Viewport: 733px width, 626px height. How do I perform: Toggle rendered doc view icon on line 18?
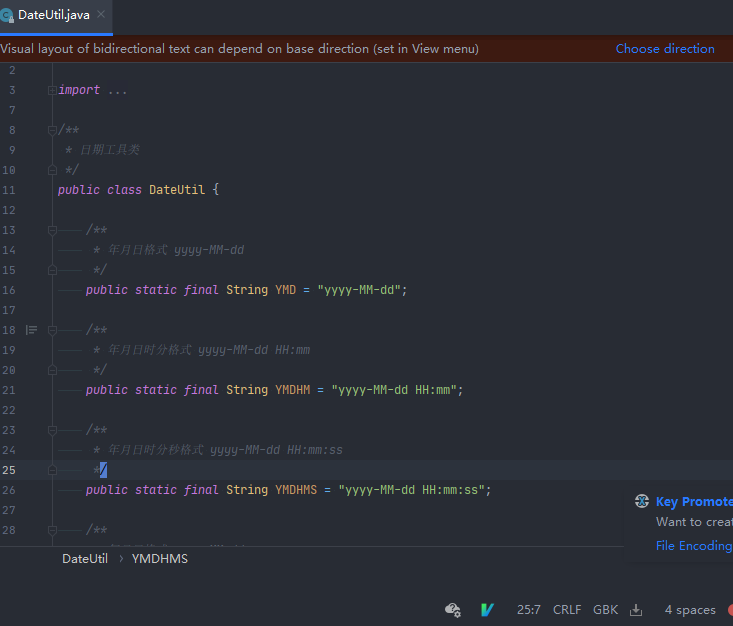coord(31,330)
